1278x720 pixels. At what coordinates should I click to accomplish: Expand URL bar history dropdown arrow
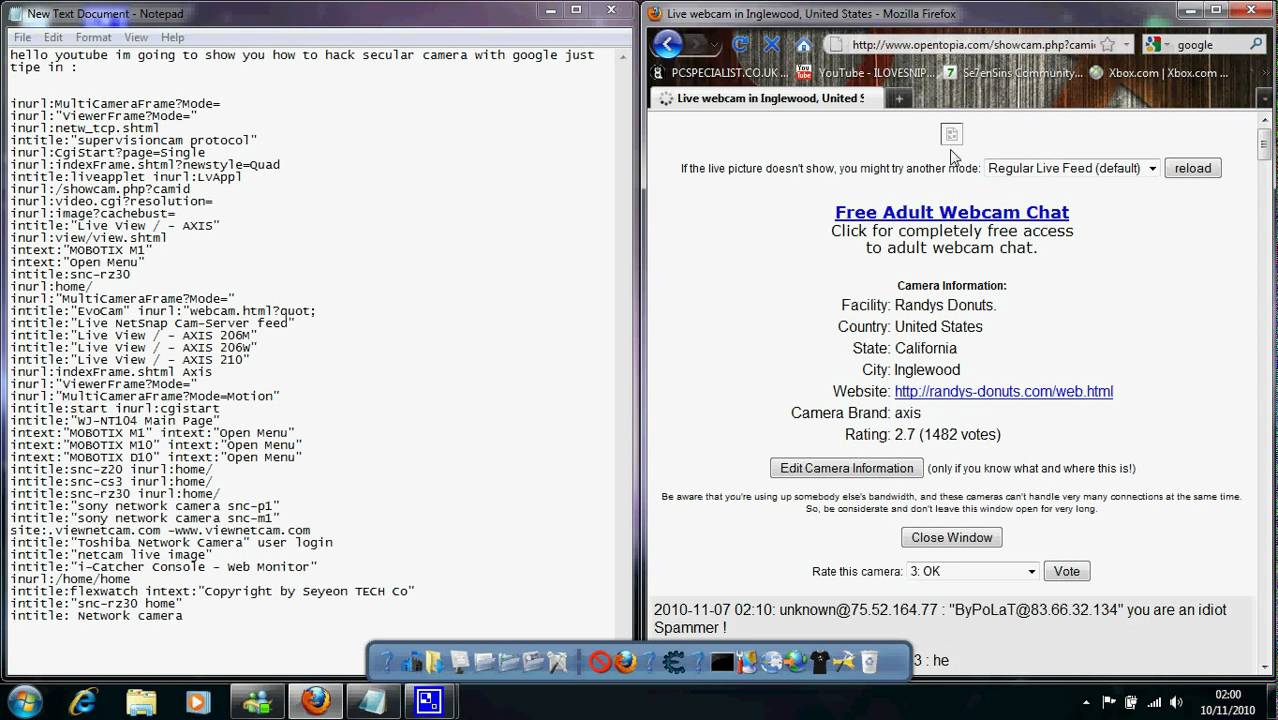coord(1126,45)
